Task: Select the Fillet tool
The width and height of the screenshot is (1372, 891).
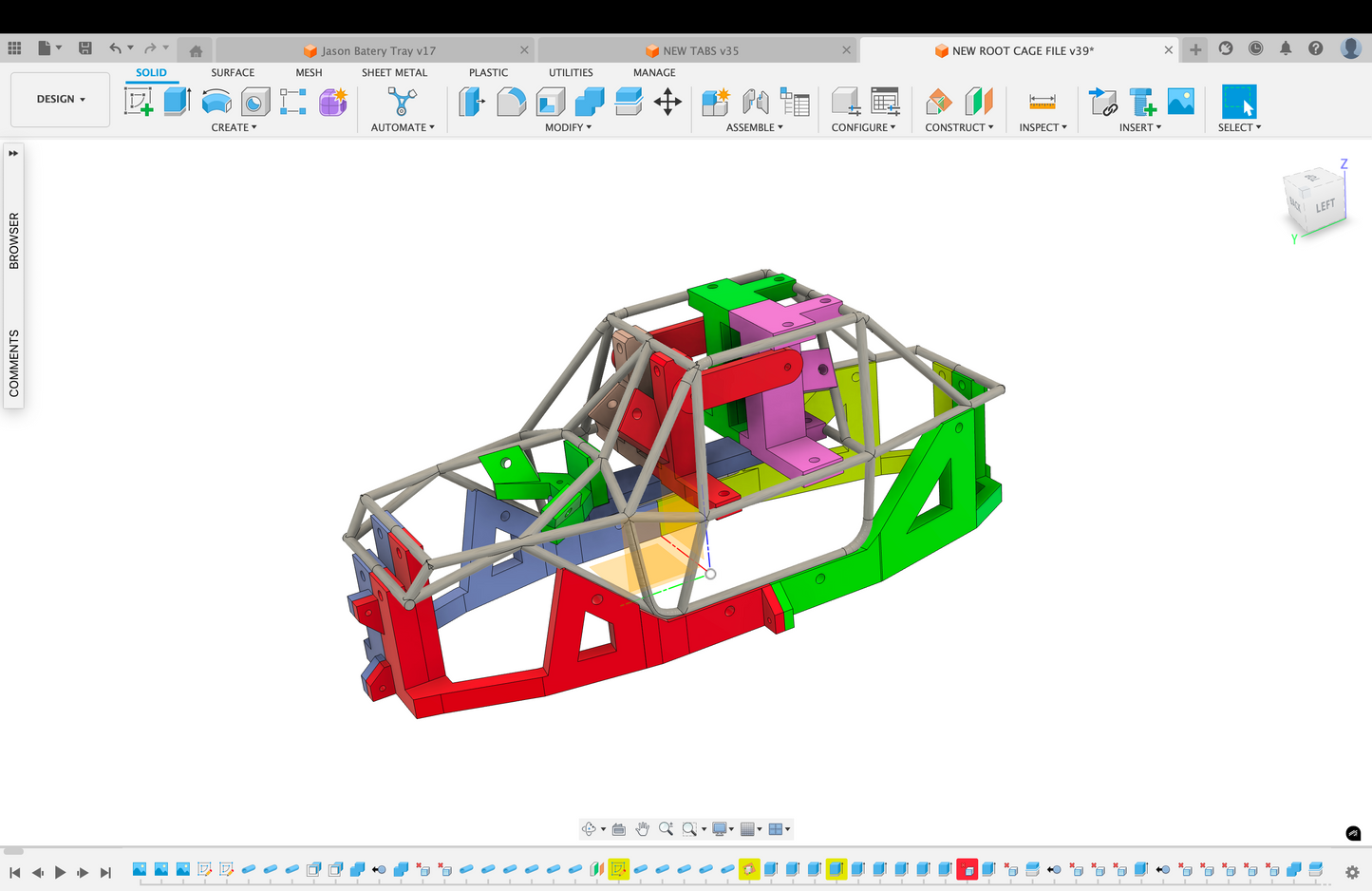Action: 511,101
